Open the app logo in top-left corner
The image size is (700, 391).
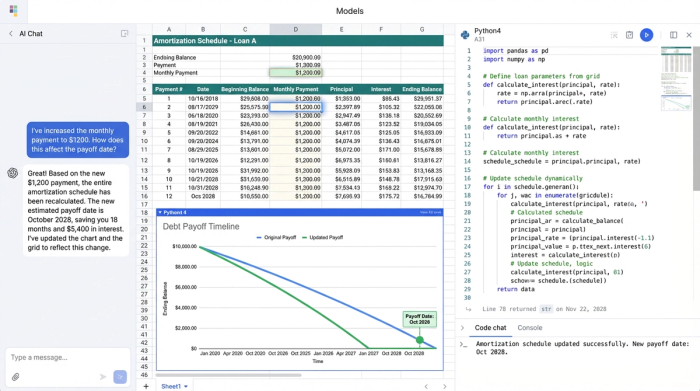coord(13,11)
